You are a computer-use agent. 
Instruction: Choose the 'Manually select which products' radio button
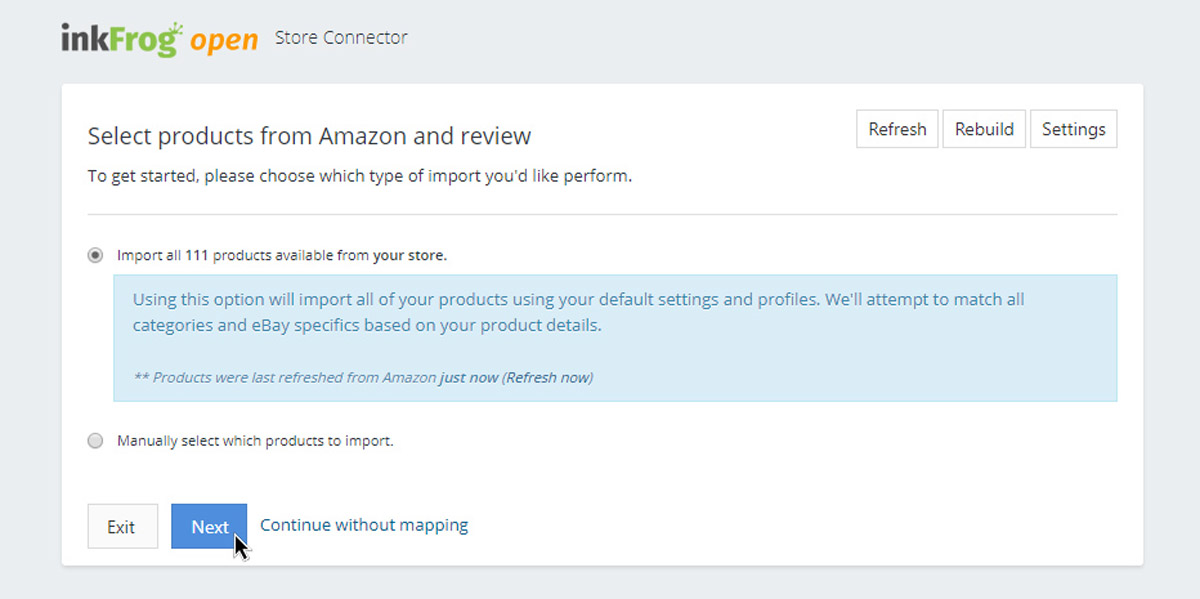[96, 441]
